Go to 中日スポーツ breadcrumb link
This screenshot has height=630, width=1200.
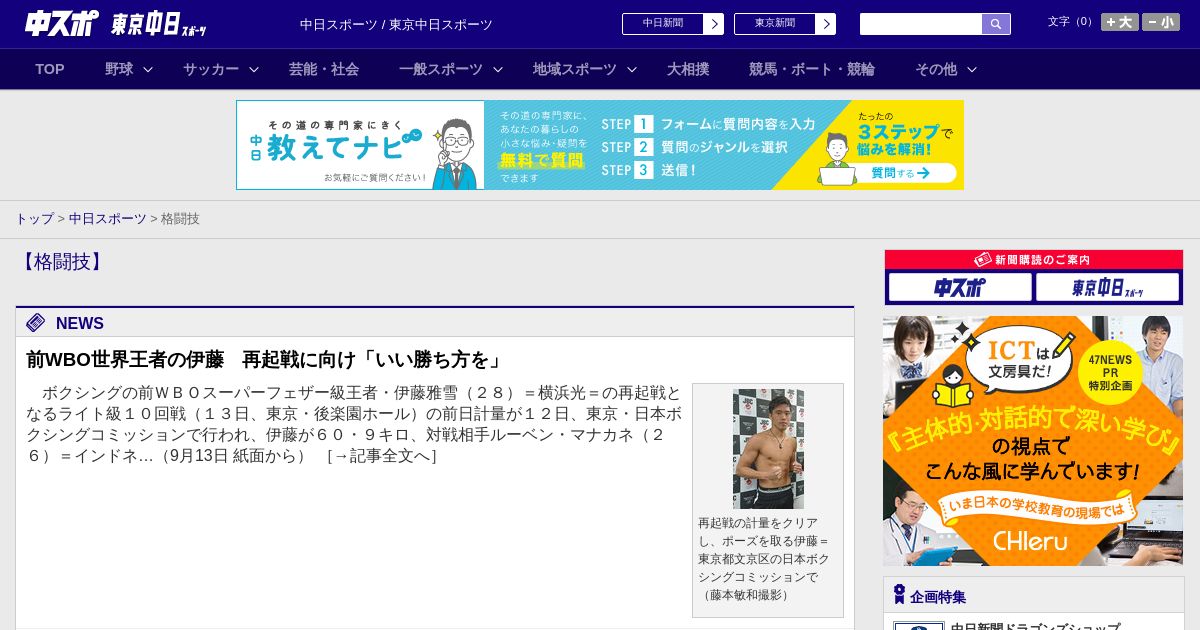pos(108,219)
